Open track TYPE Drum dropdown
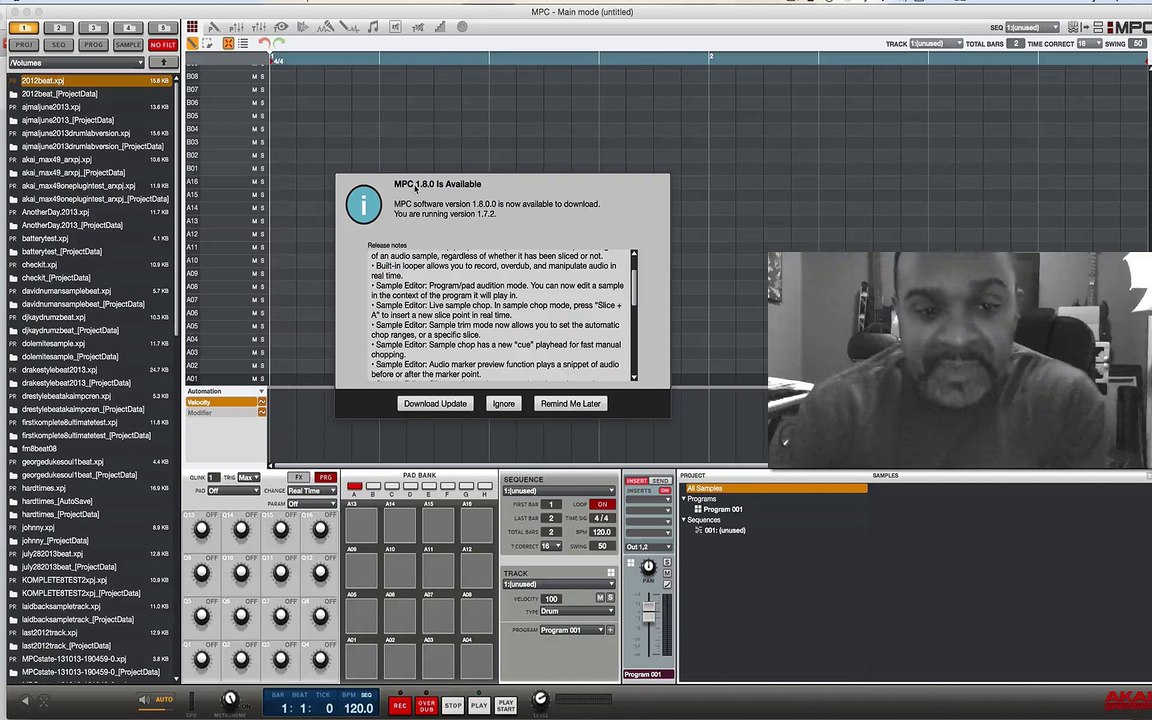1152x720 pixels. (x=576, y=611)
